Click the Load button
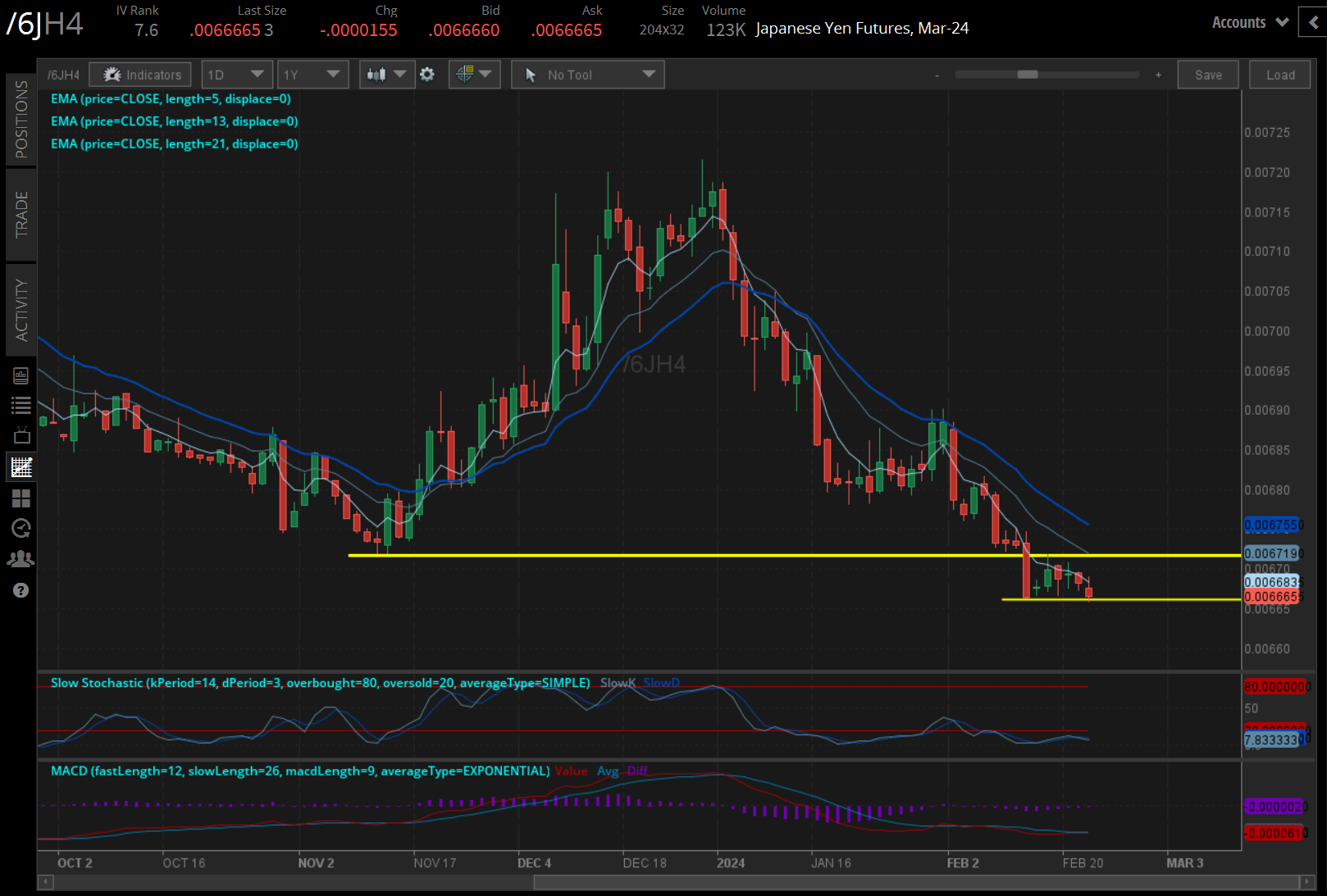This screenshot has width=1327, height=896. pos(1279,74)
